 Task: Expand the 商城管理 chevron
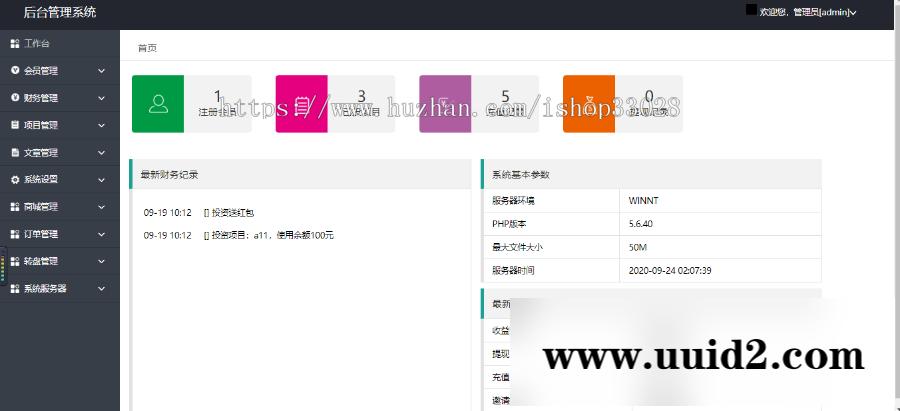102,207
